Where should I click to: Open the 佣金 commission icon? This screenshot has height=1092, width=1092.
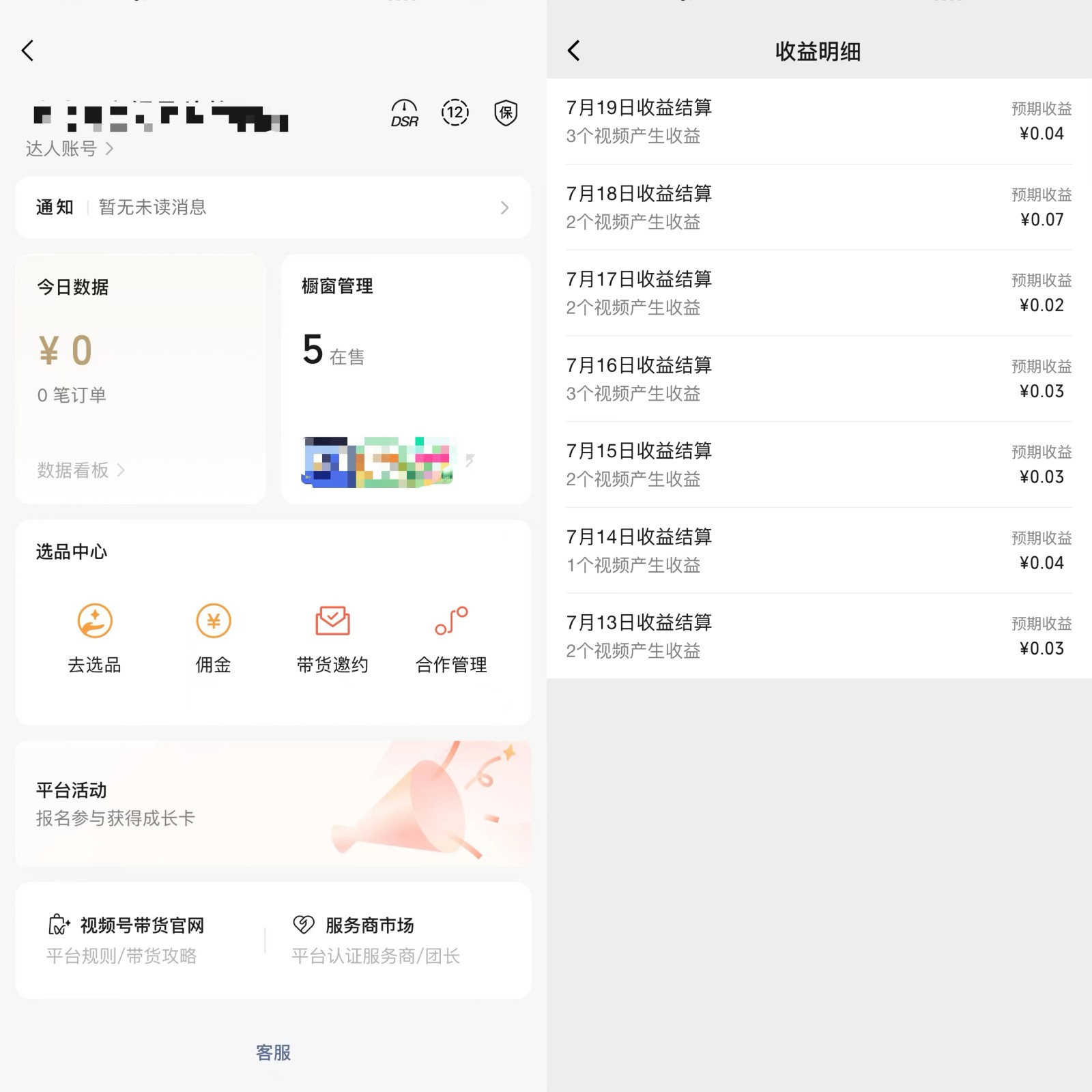click(x=213, y=622)
